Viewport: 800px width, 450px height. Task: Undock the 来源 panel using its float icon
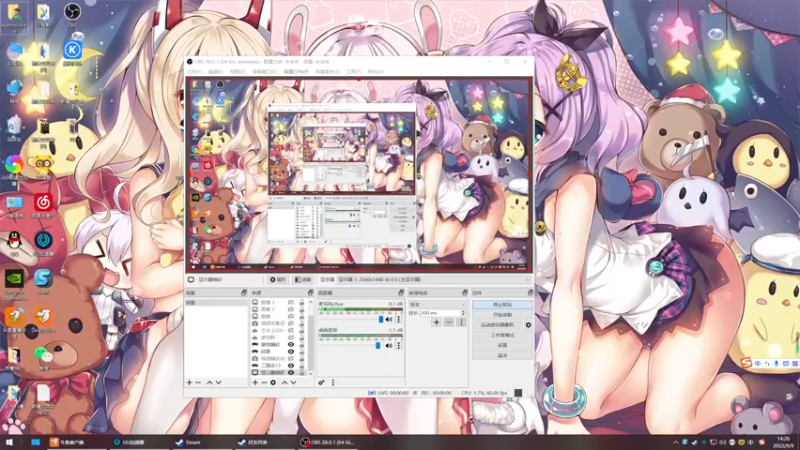tap(310, 293)
